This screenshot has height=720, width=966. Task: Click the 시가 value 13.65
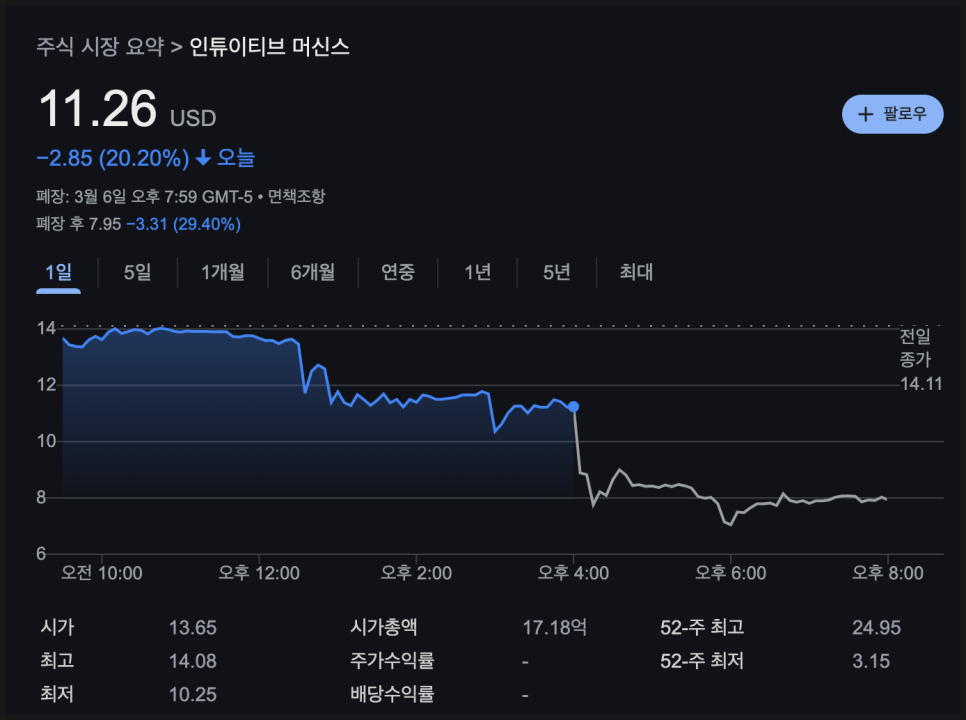pos(193,628)
